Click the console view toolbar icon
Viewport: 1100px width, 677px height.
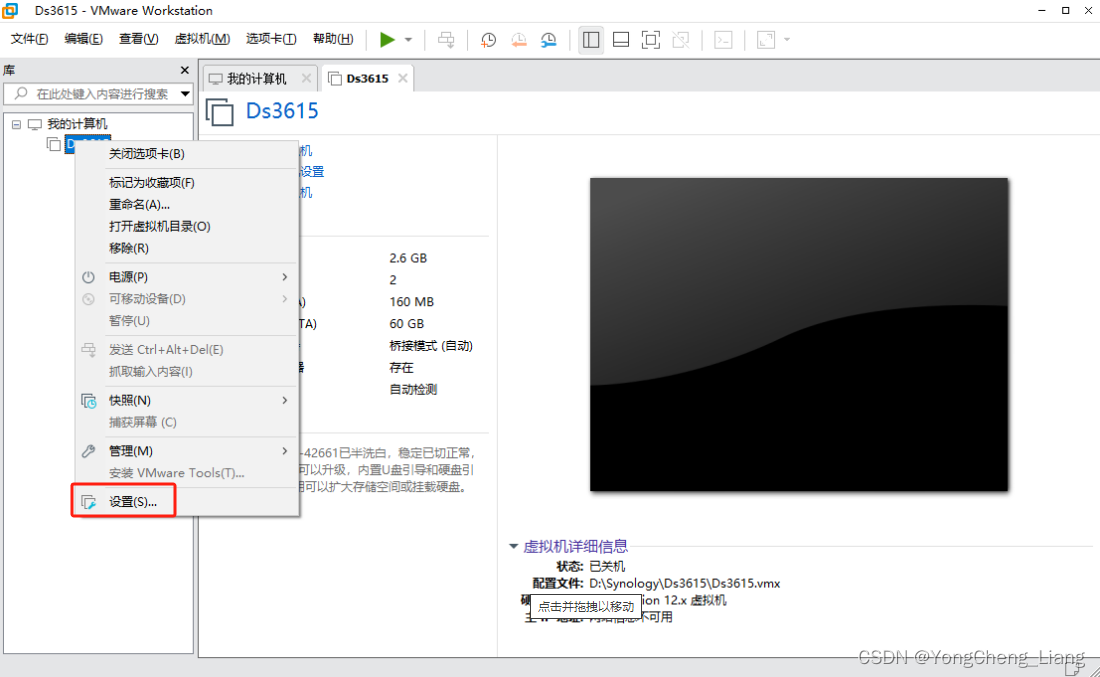click(723, 40)
